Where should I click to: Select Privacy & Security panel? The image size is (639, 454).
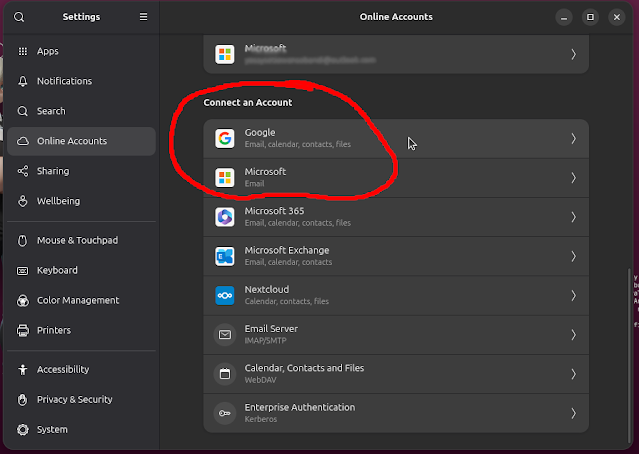click(x=82, y=399)
